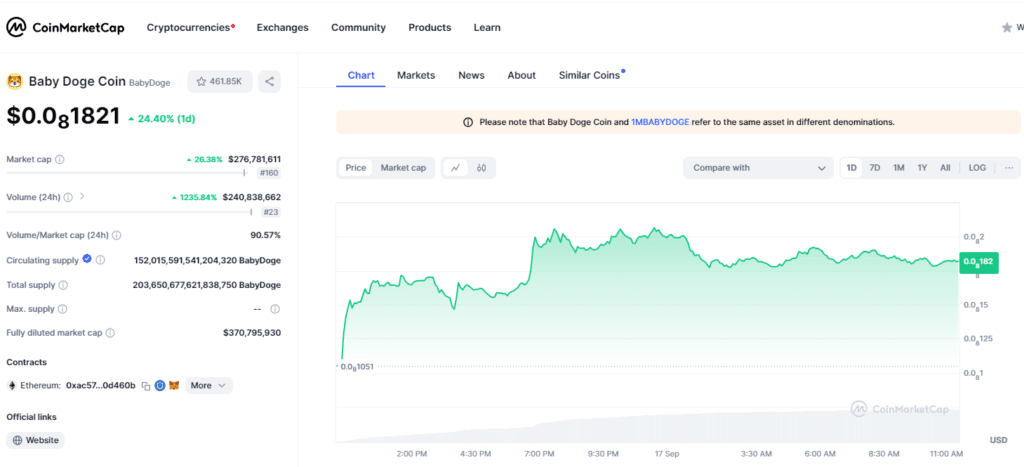Share Baby Doge Coin page icon

269,82
